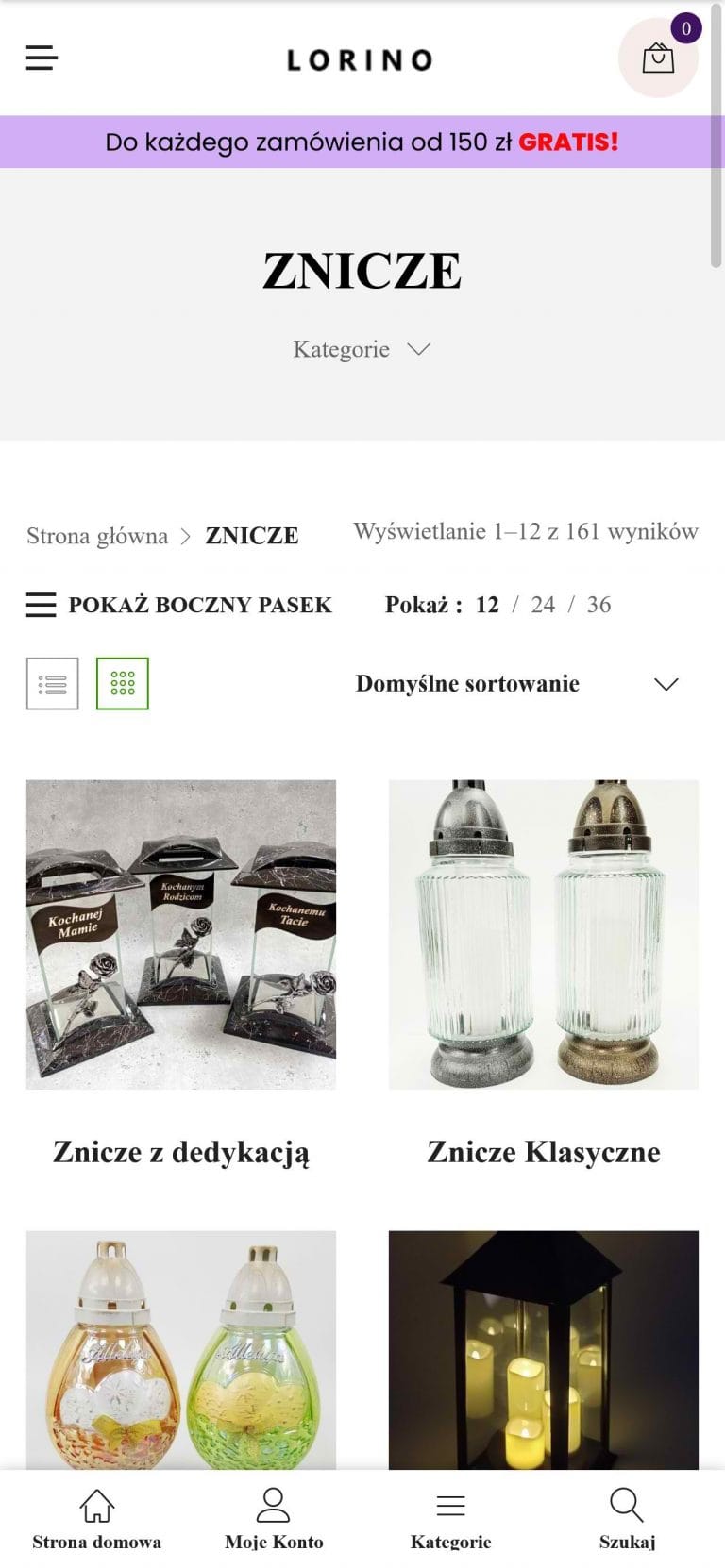Click the sorting dropdown chevron arrow
Image resolution: width=725 pixels, height=1568 pixels.
pos(666,684)
